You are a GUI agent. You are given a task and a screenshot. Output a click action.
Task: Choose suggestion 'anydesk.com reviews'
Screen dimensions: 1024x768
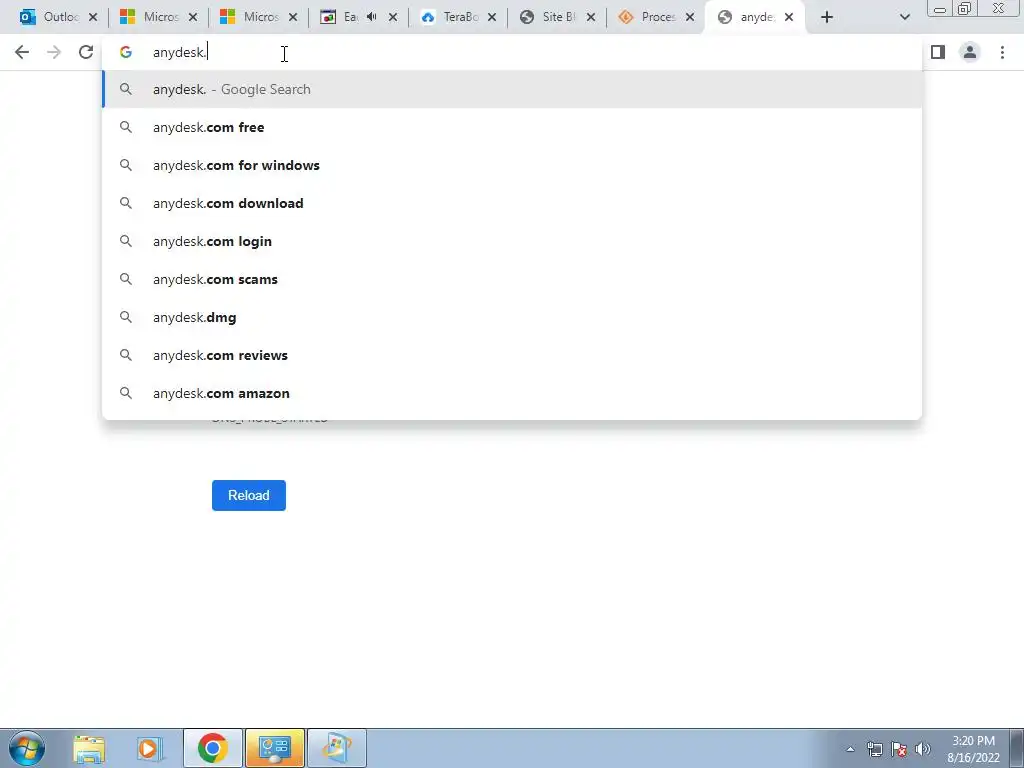point(512,355)
